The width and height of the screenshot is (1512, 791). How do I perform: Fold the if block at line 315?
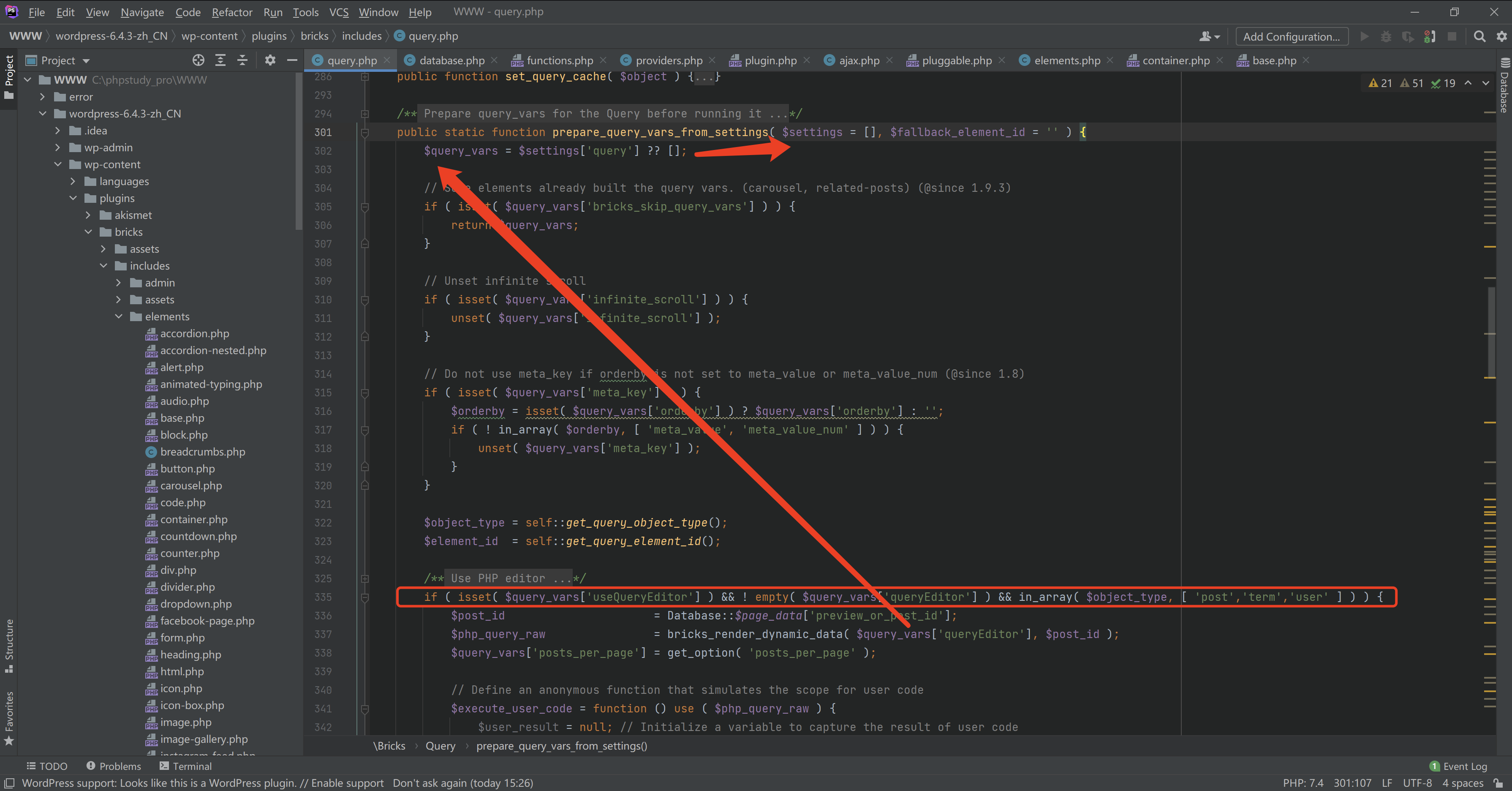pos(364,393)
